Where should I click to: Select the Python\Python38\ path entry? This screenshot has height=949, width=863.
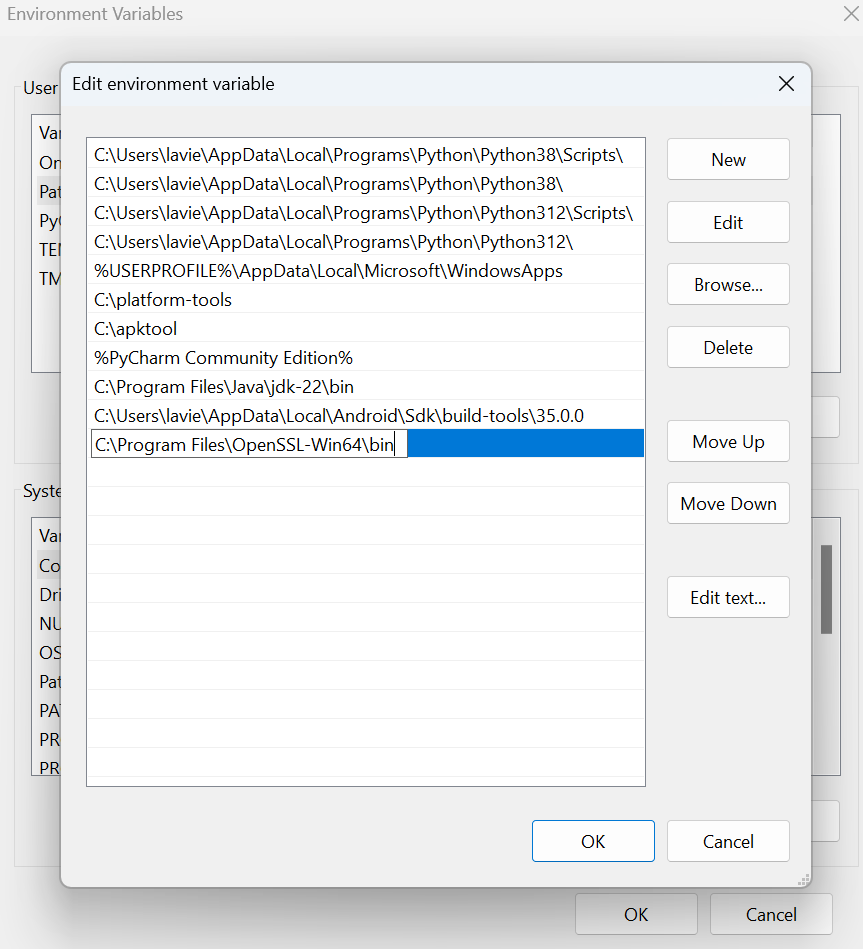[366, 184]
